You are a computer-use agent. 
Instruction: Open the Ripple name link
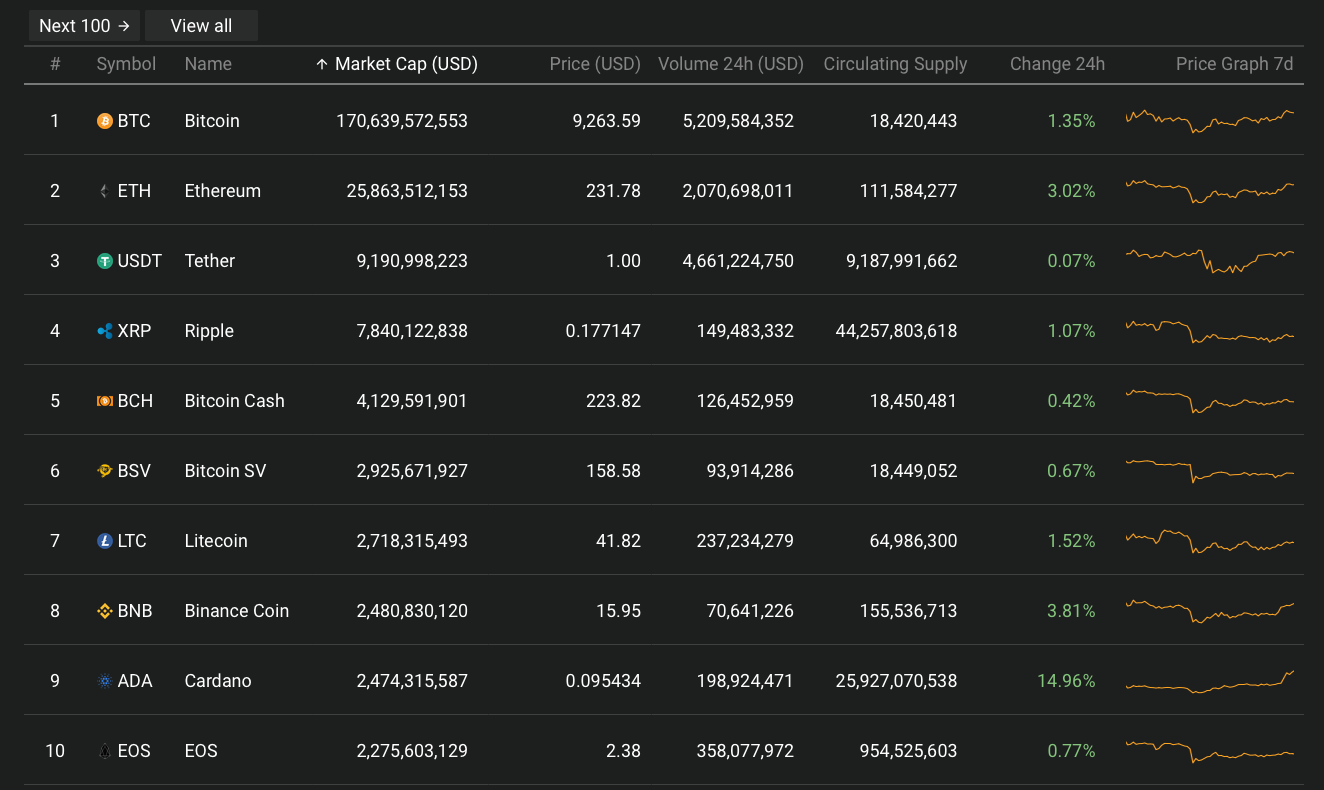pyautogui.click(x=209, y=331)
